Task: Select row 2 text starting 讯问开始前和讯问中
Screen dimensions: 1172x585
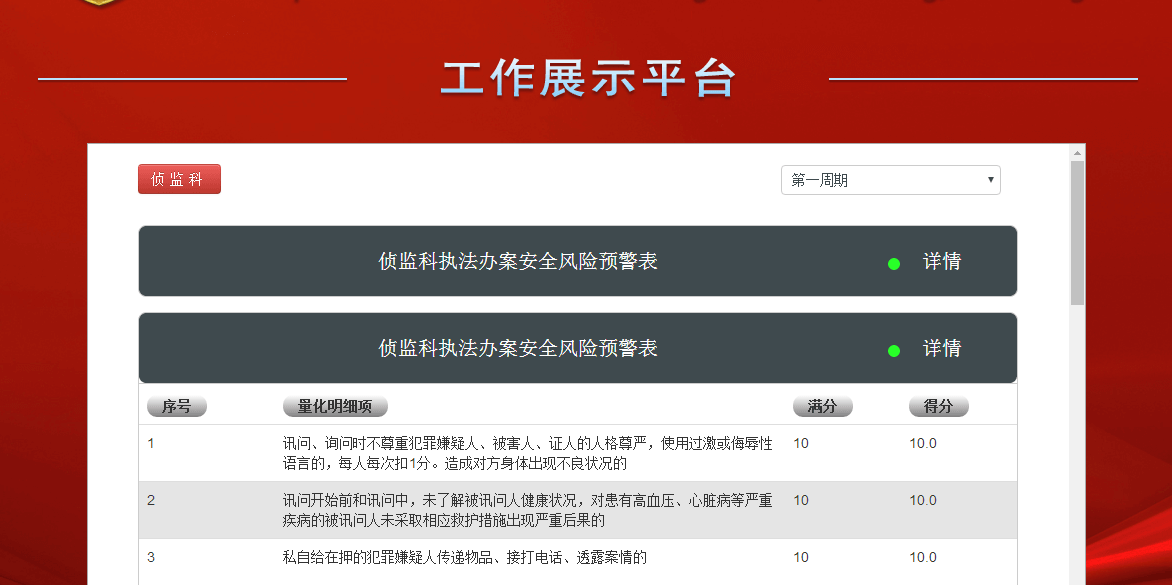Action: pos(528,510)
